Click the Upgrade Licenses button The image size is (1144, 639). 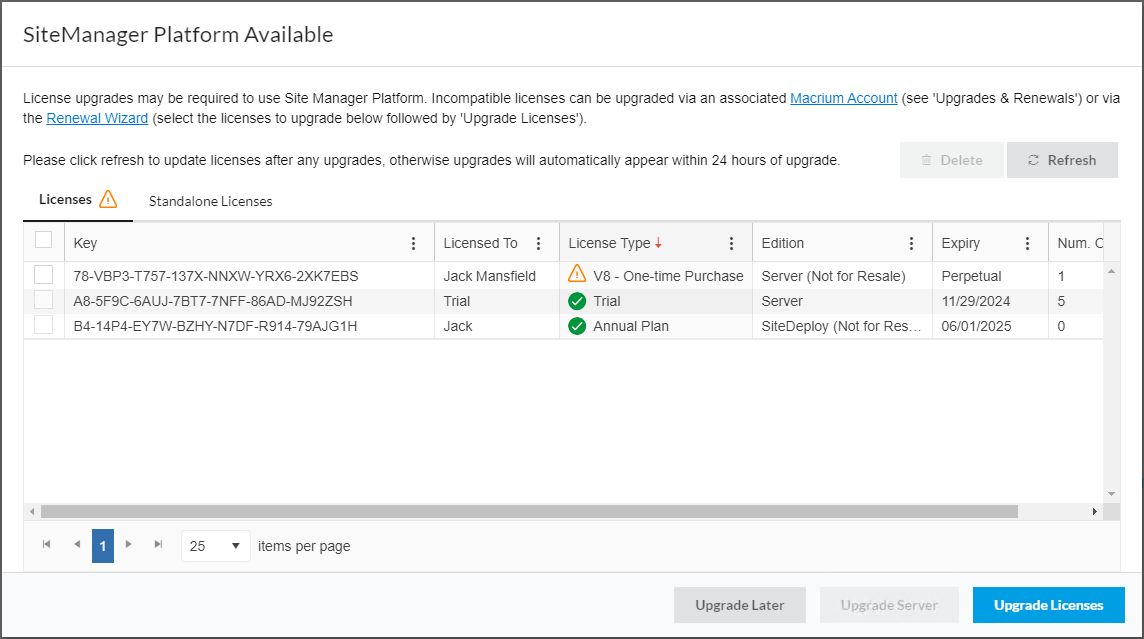tap(1048, 605)
